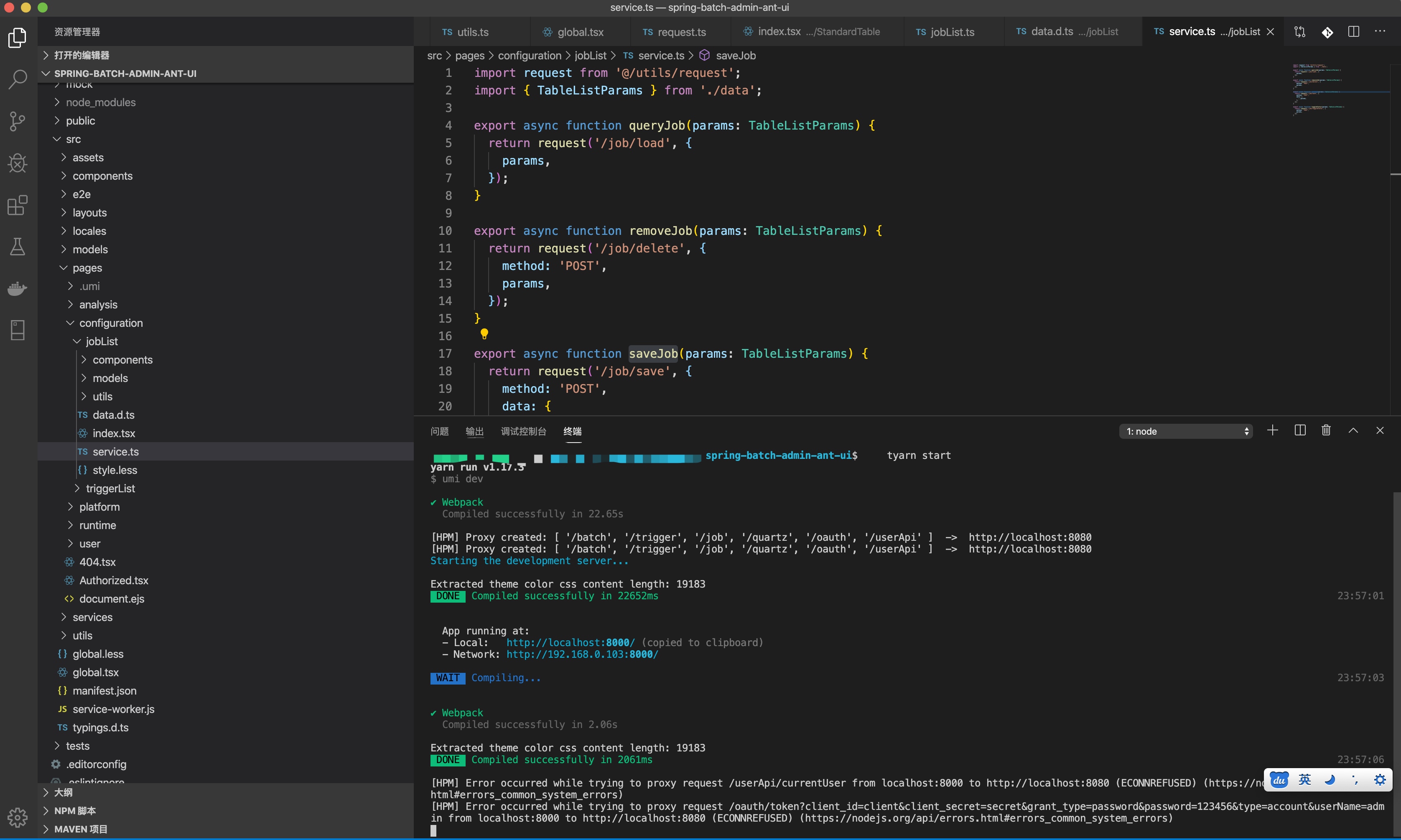Add a new terminal with plus icon
The height and width of the screenshot is (840, 1401).
1273,431
